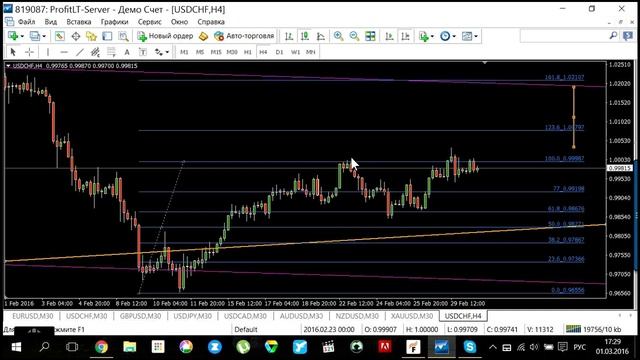
Task: Switch timeframe to M1
Action: [x=184, y=52]
